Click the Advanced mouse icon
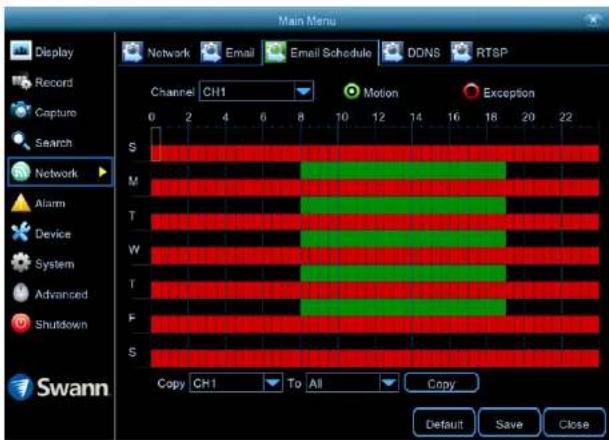The image size is (609, 440). [x=21, y=293]
